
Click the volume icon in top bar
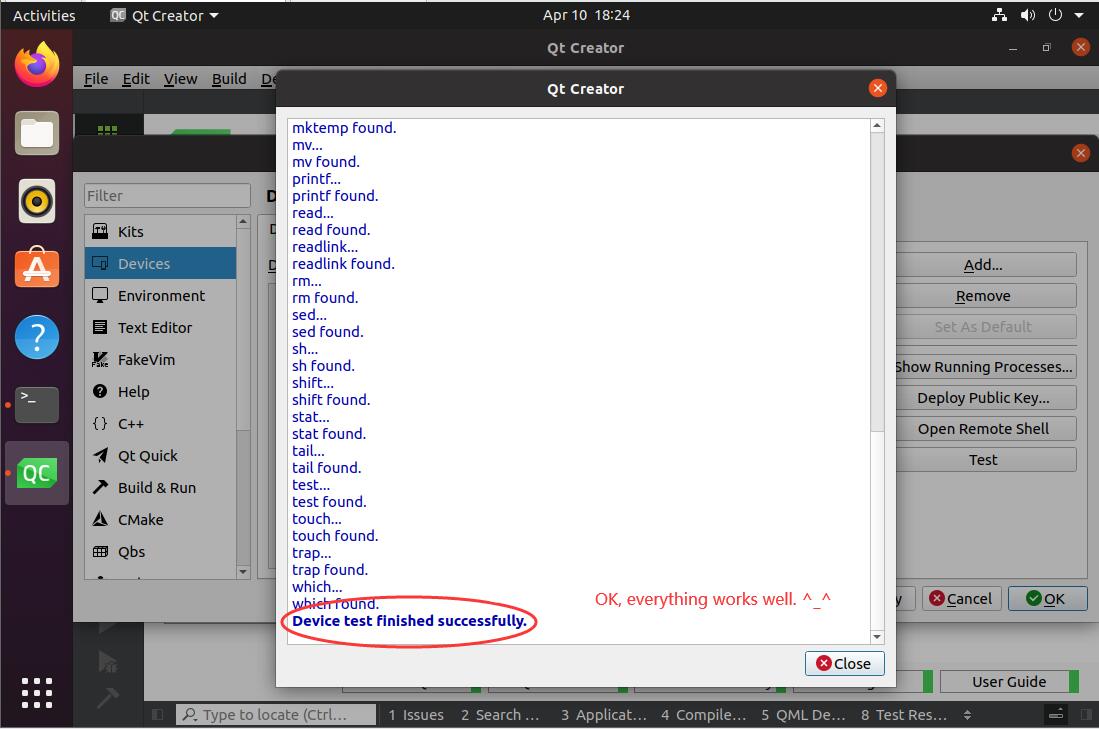pos(1028,15)
